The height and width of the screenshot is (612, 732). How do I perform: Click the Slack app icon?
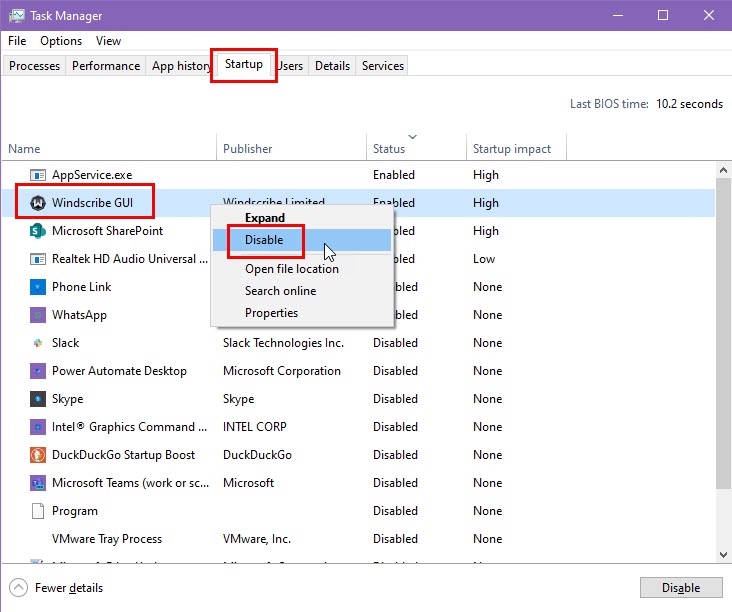38,343
